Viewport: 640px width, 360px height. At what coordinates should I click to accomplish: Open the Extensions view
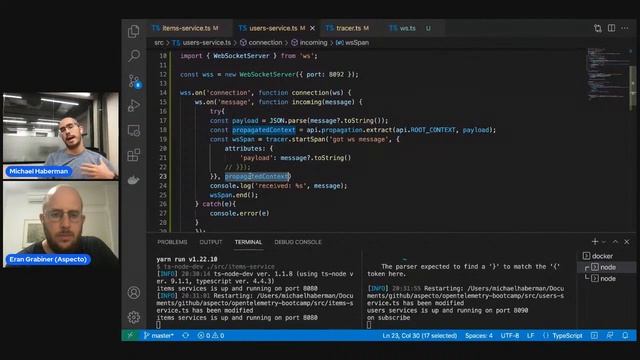(134, 155)
